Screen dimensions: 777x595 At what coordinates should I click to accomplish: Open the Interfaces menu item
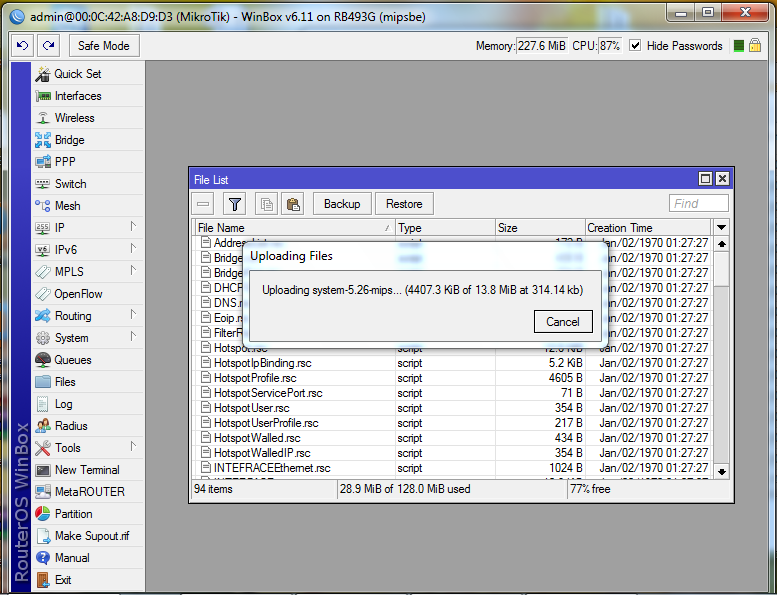(89, 96)
